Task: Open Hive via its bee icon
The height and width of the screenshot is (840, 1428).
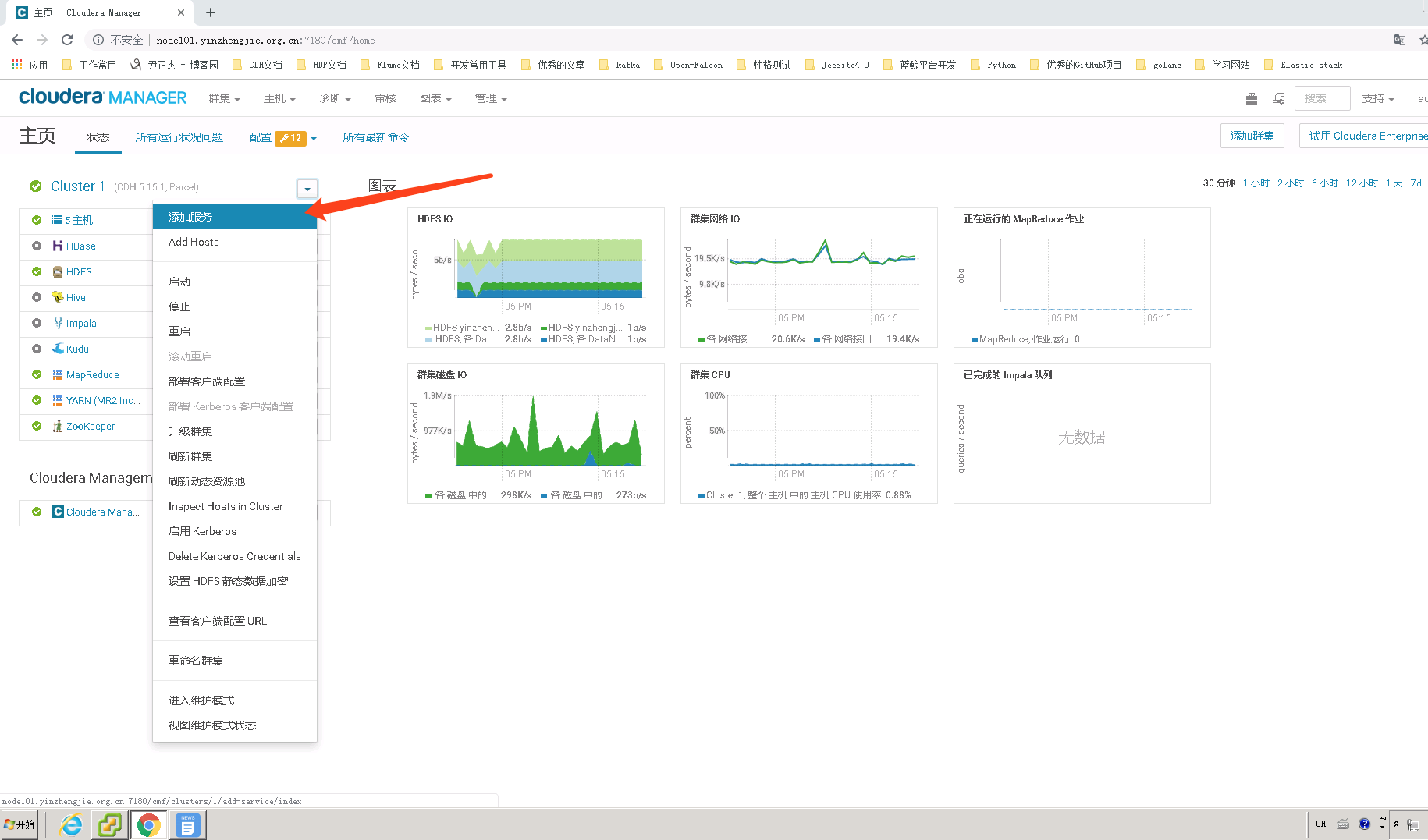Action: click(55, 297)
